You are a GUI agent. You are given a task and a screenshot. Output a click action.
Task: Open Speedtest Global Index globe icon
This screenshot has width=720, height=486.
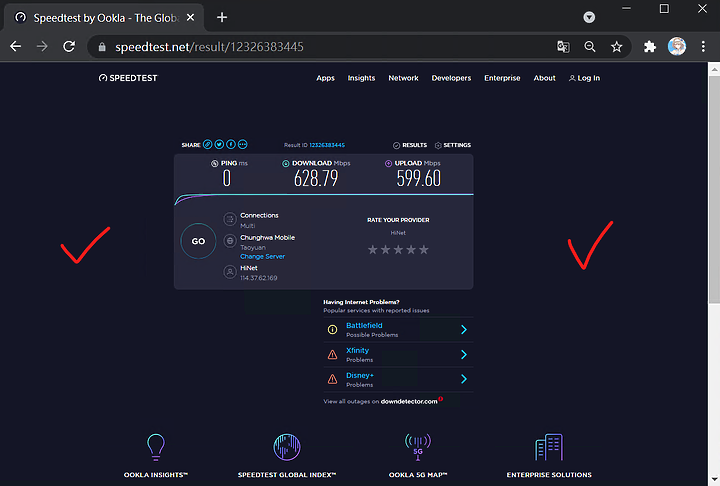pyautogui.click(x=287, y=447)
